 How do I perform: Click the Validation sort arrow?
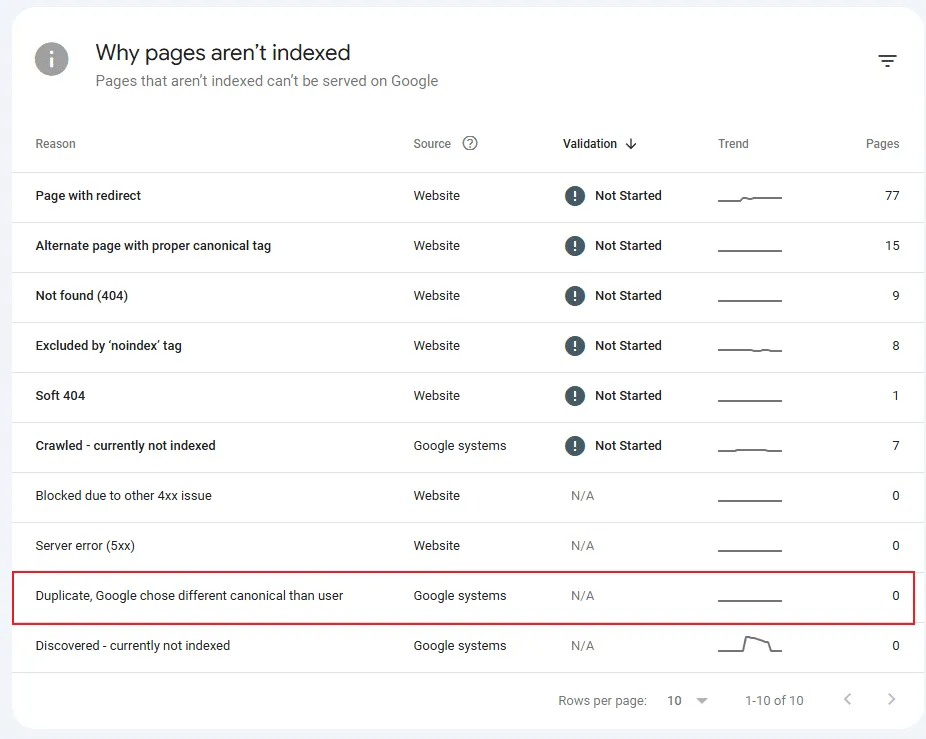click(x=631, y=144)
